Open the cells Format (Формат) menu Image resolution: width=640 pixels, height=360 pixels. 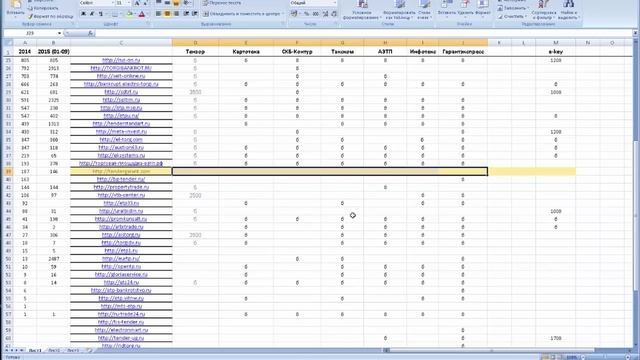(483, 8)
